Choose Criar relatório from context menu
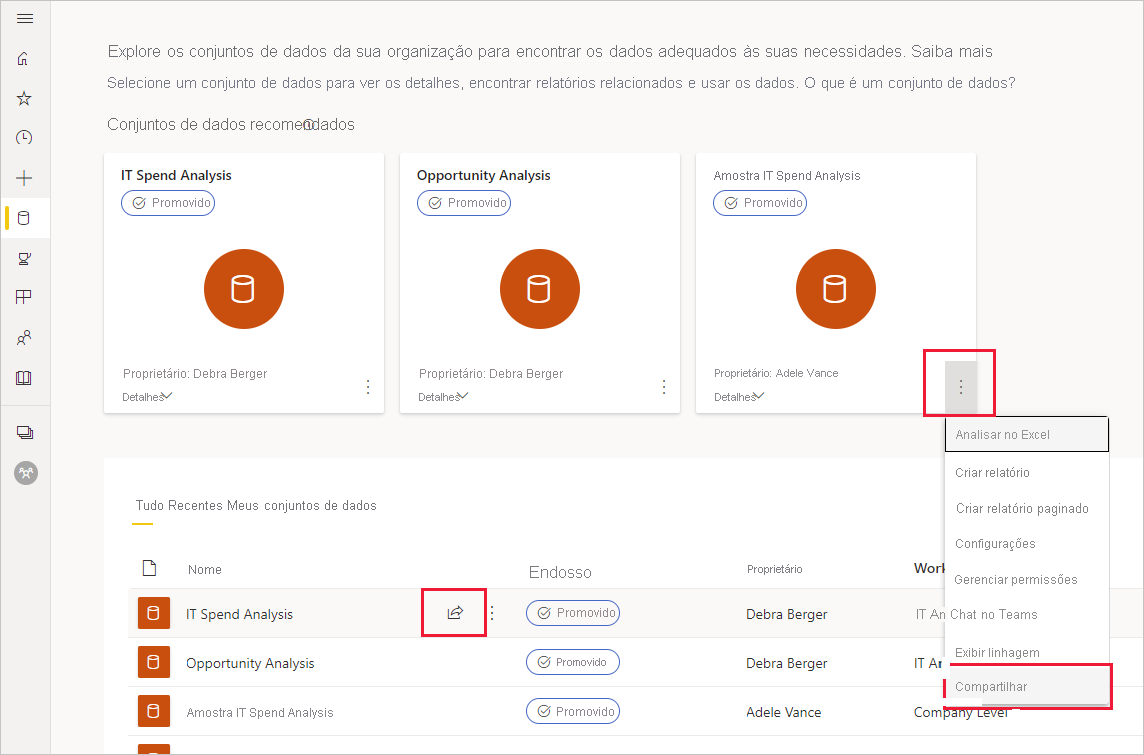 [1027, 473]
